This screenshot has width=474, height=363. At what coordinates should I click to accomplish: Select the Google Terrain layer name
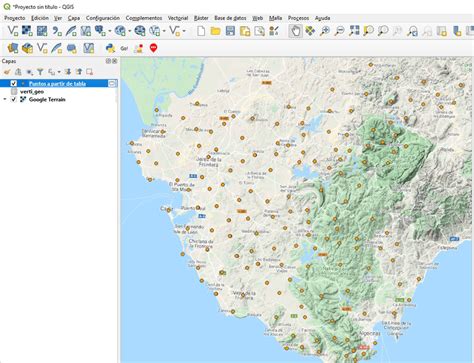coord(47,99)
